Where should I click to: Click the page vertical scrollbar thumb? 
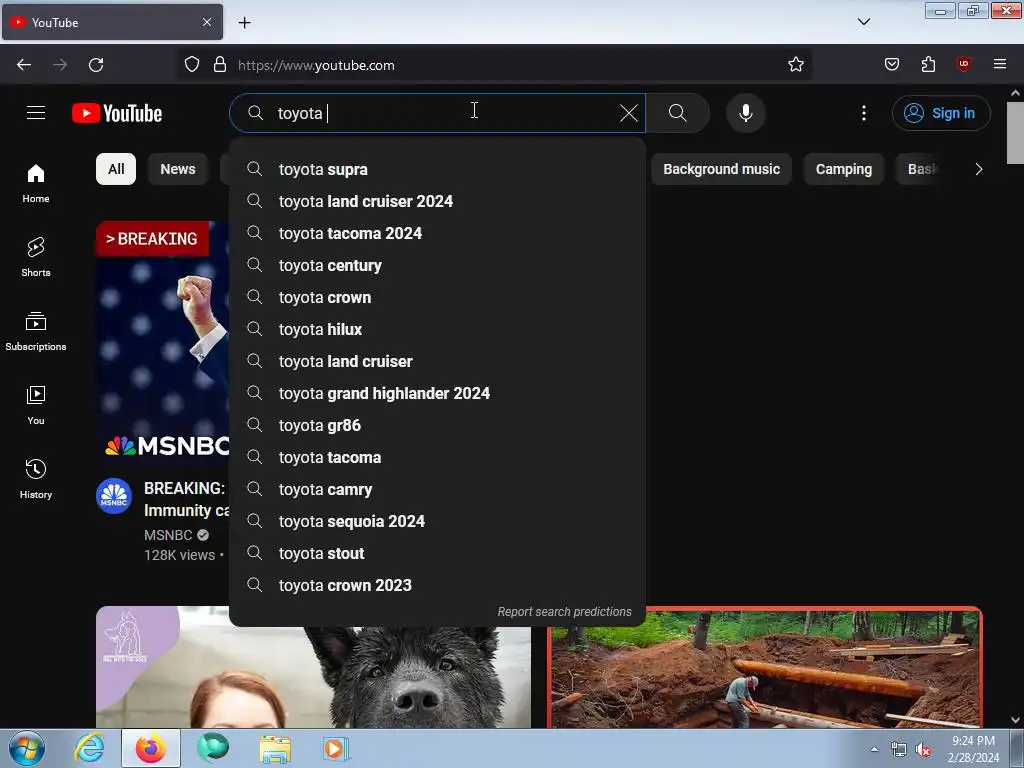point(1015,133)
